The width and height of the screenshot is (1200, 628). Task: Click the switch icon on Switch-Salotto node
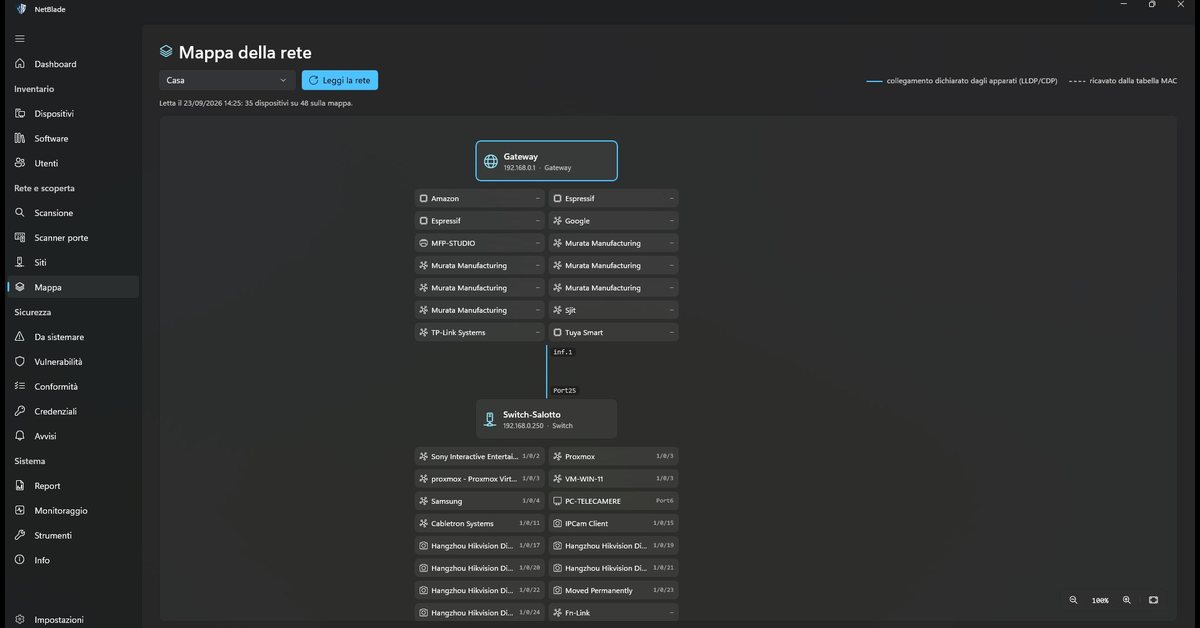point(490,419)
